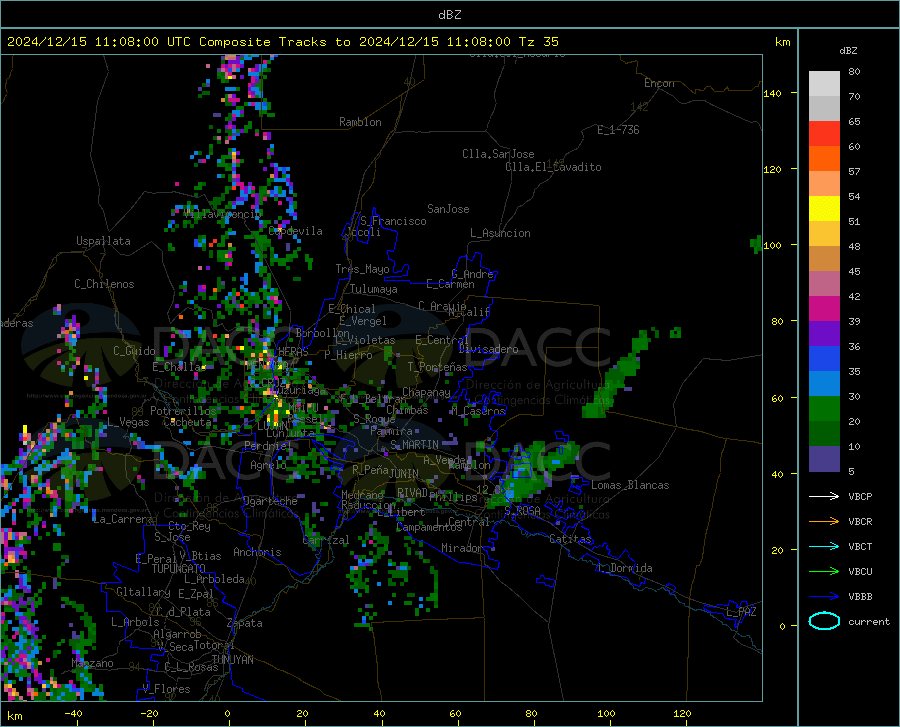Click the Catitas map label
Image resolution: width=900 pixels, height=727 pixels.
coord(571,539)
